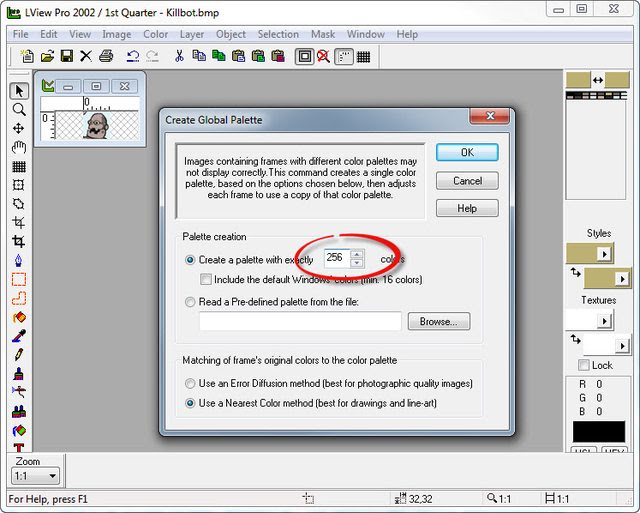The height and width of the screenshot is (513, 640).
Task: Select the hand pan tool
Action: click(19, 147)
